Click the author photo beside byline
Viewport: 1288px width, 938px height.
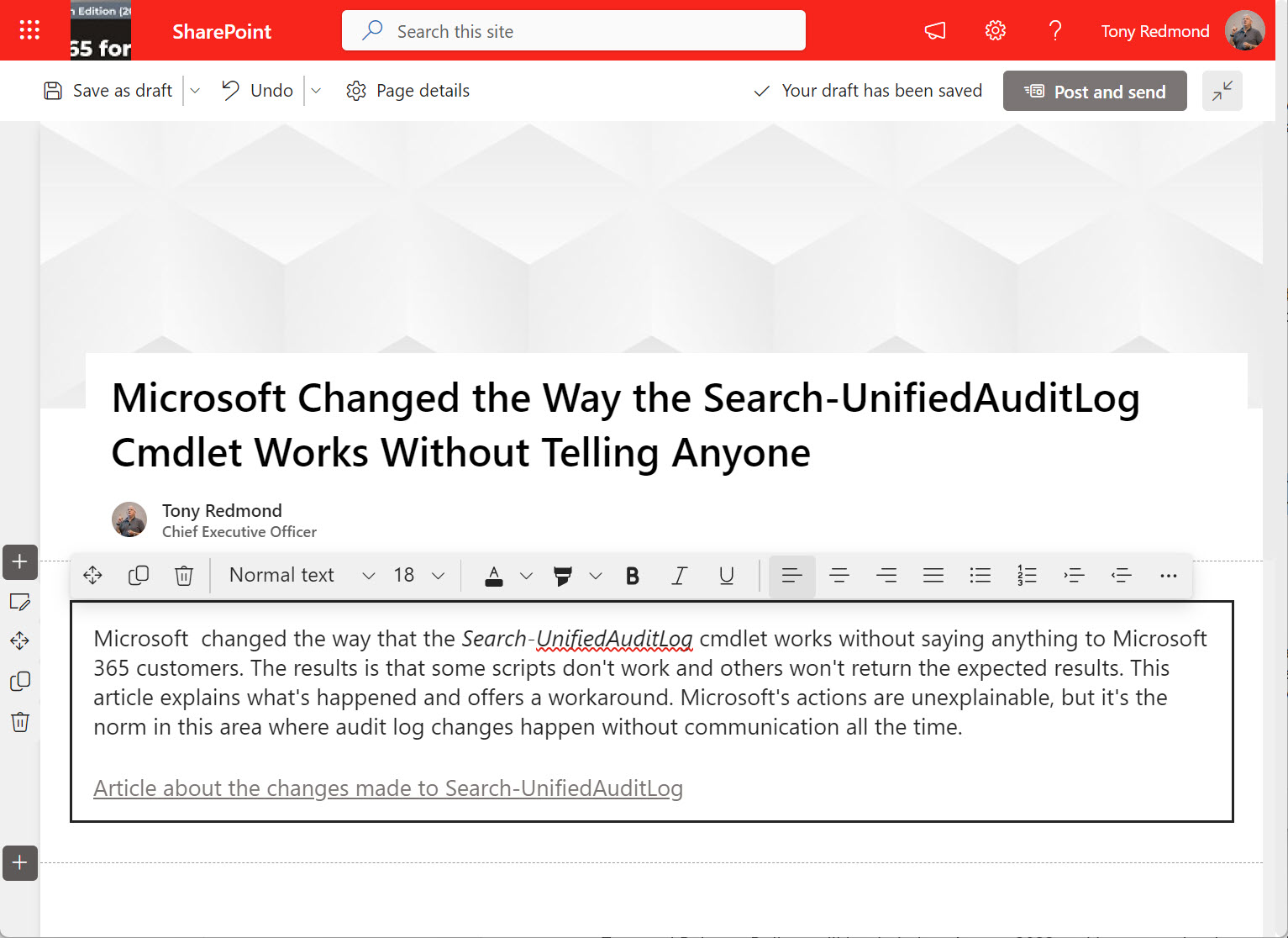129,519
